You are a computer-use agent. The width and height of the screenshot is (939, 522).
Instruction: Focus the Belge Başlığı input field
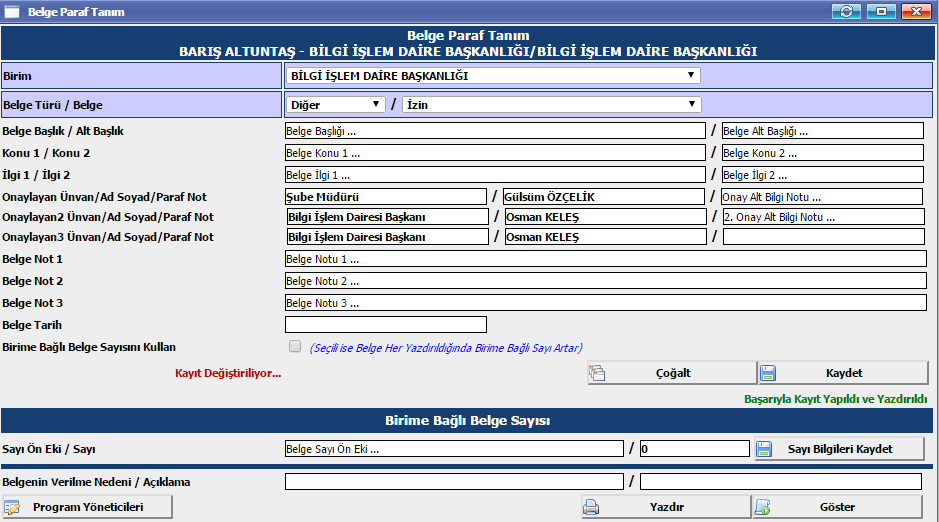pyautogui.click(x=494, y=131)
